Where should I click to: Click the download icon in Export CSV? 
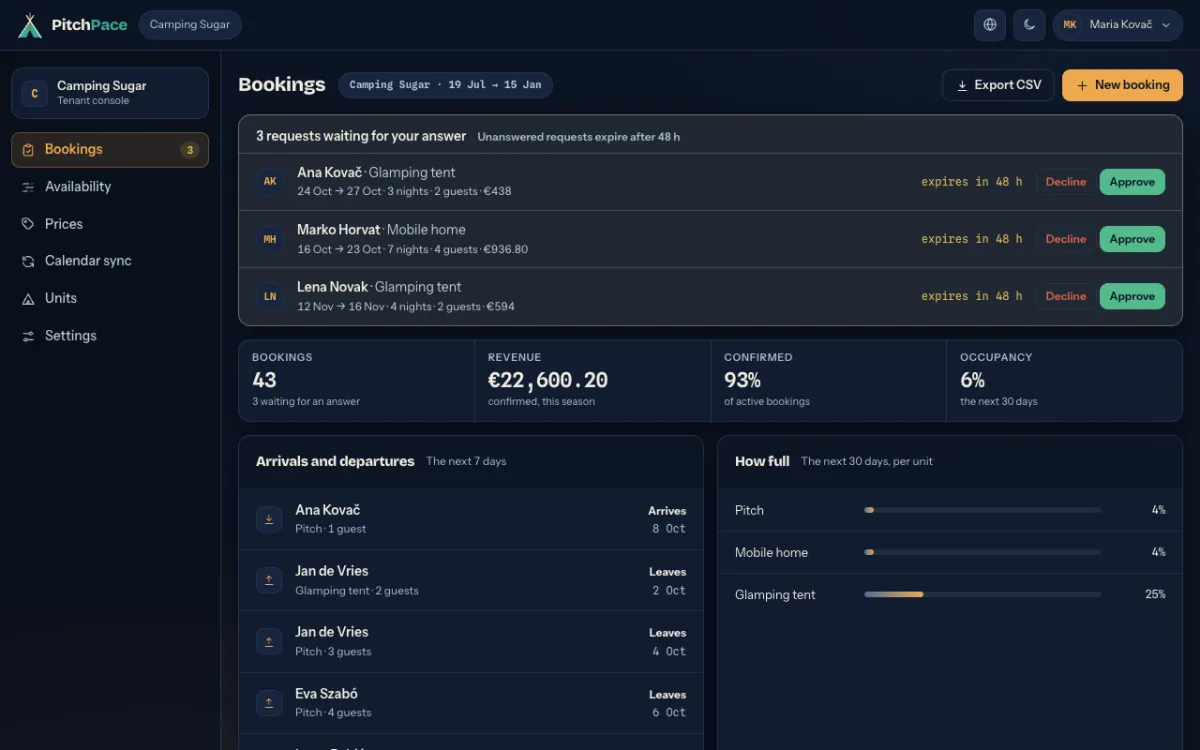(962, 85)
